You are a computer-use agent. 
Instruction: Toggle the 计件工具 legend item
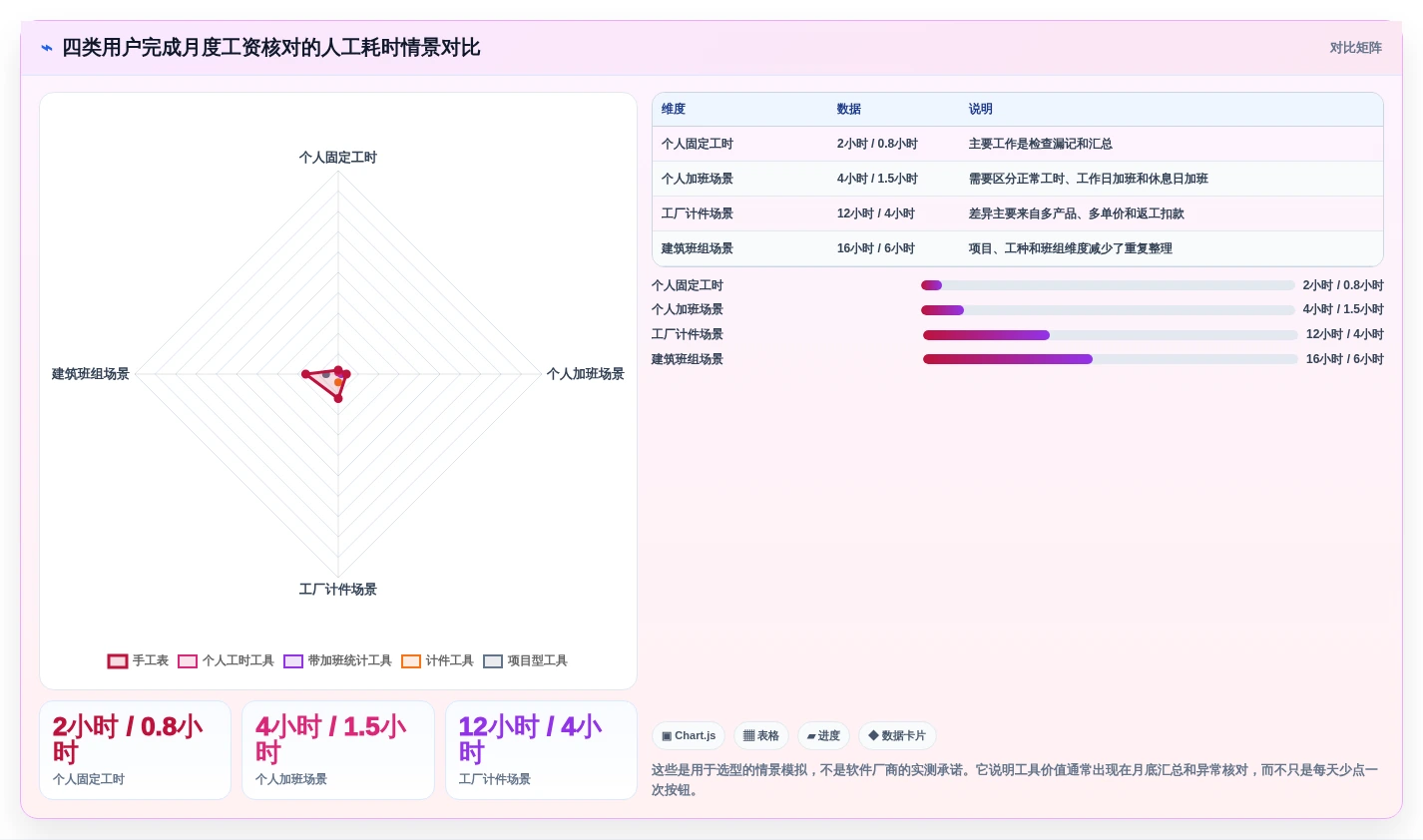(438, 661)
